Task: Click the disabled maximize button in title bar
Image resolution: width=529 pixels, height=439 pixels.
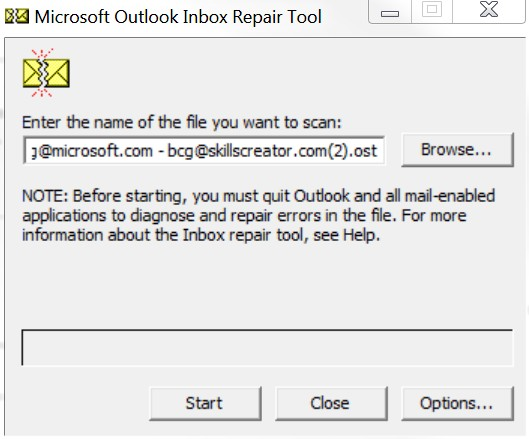Action: (432, 10)
